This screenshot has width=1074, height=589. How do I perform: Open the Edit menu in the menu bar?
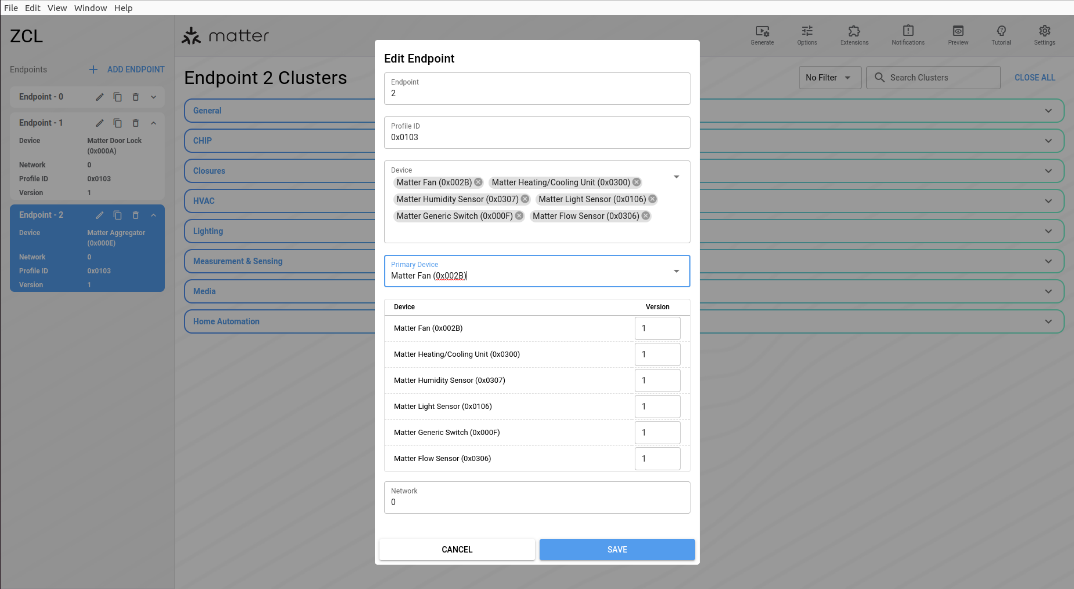(x=32, y=7)
